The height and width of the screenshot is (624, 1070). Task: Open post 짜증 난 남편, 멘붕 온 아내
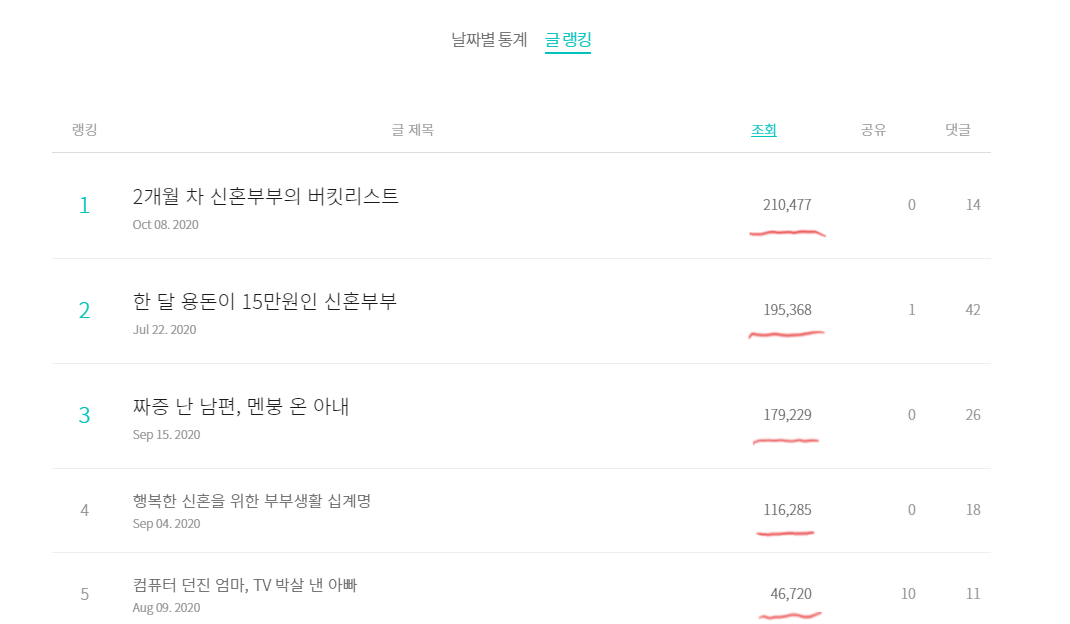tap(241, 406)
